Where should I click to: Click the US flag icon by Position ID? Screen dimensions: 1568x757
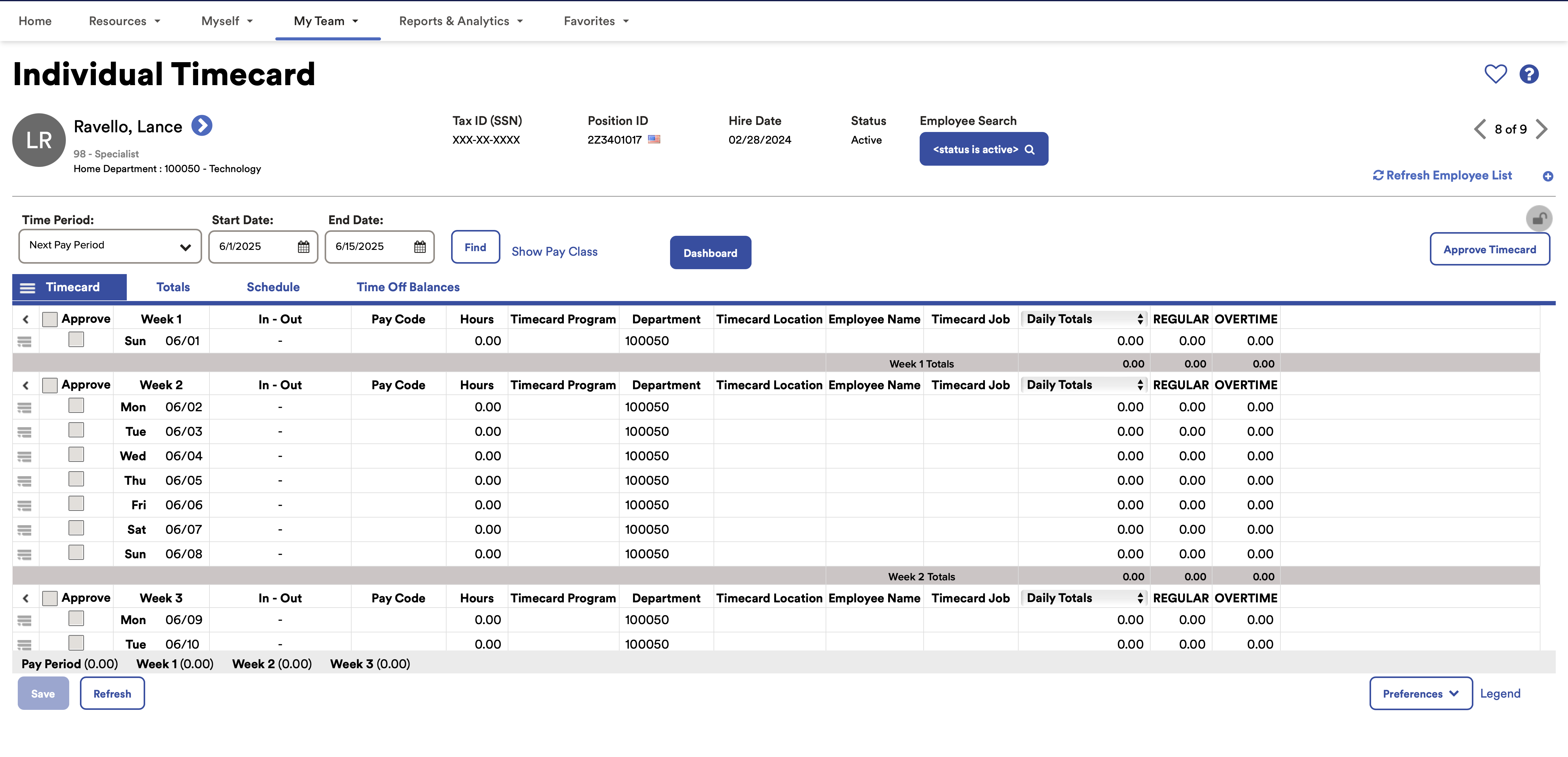pyautogui.click(x=654, y=139)
